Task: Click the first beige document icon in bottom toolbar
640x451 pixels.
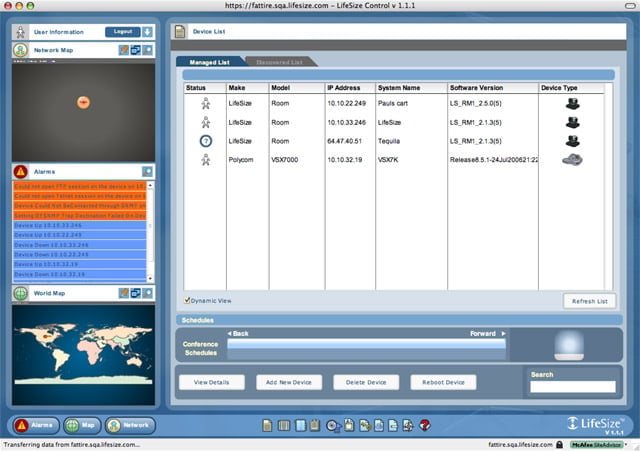Action: (x=267, y=426)
